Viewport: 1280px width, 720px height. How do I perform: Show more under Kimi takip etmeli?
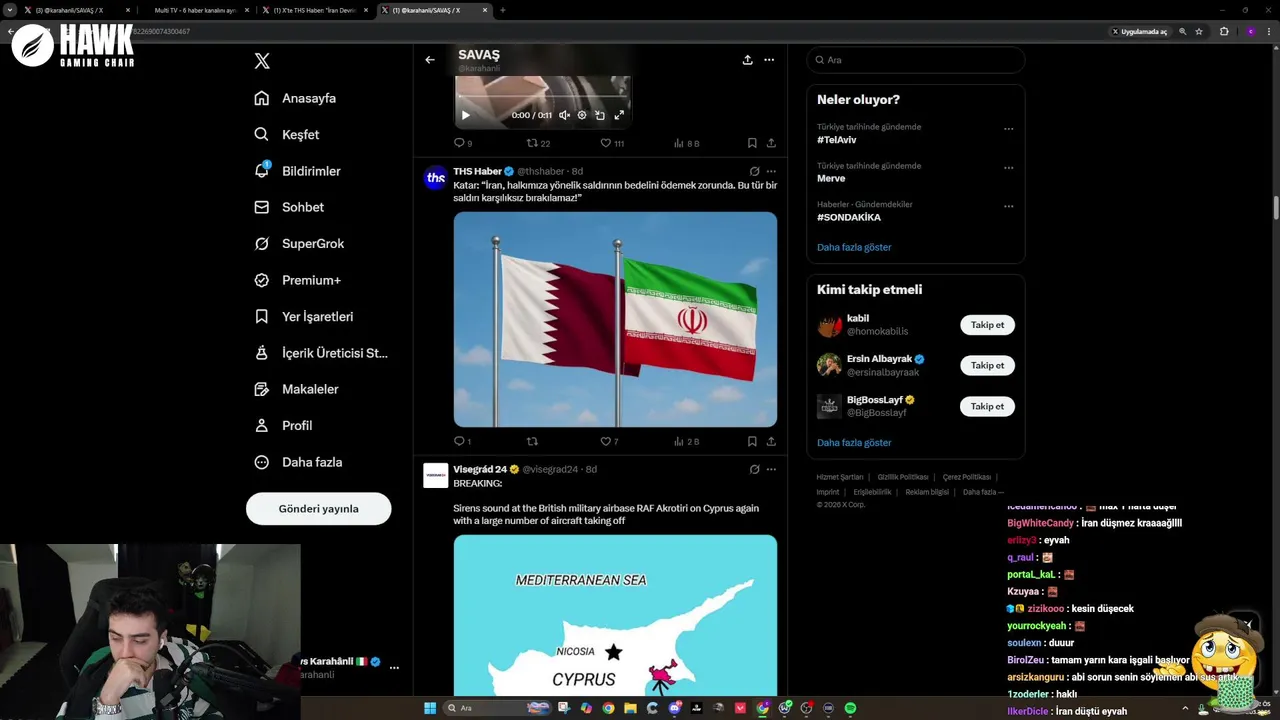click(854, 442)
